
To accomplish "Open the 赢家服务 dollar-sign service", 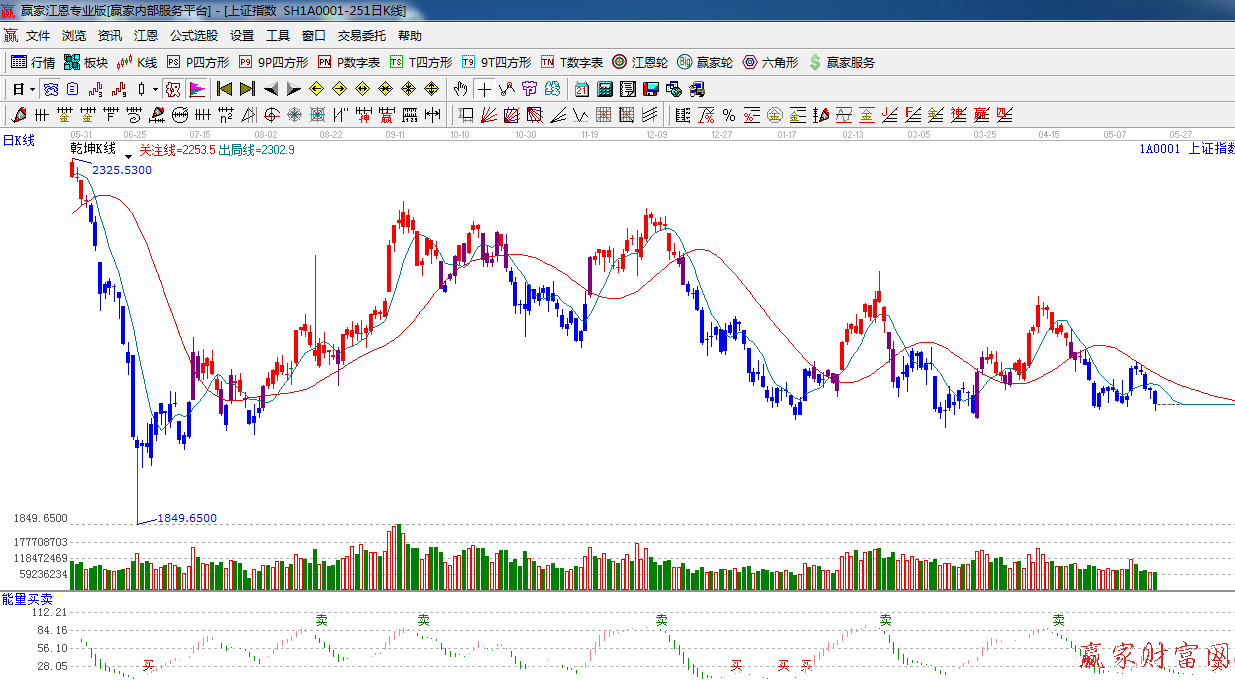I will [x=841, y=62].
